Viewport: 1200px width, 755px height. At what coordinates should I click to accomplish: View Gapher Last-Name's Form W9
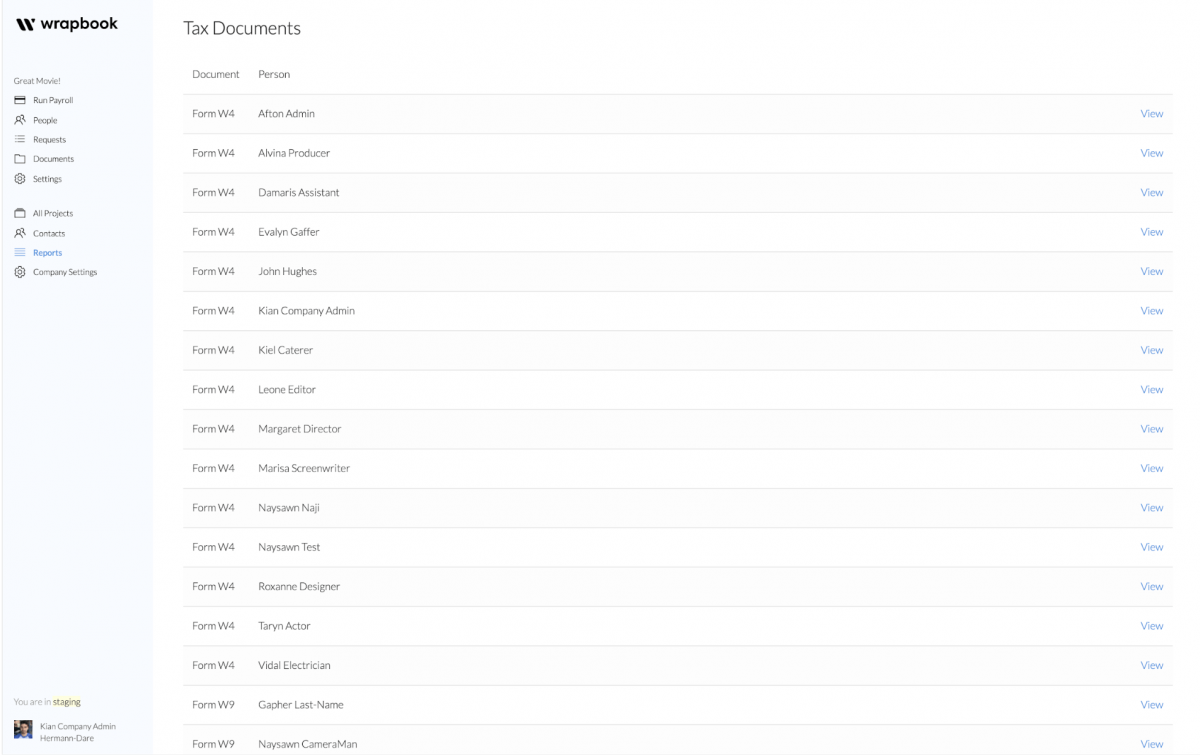click(1152, 705)
